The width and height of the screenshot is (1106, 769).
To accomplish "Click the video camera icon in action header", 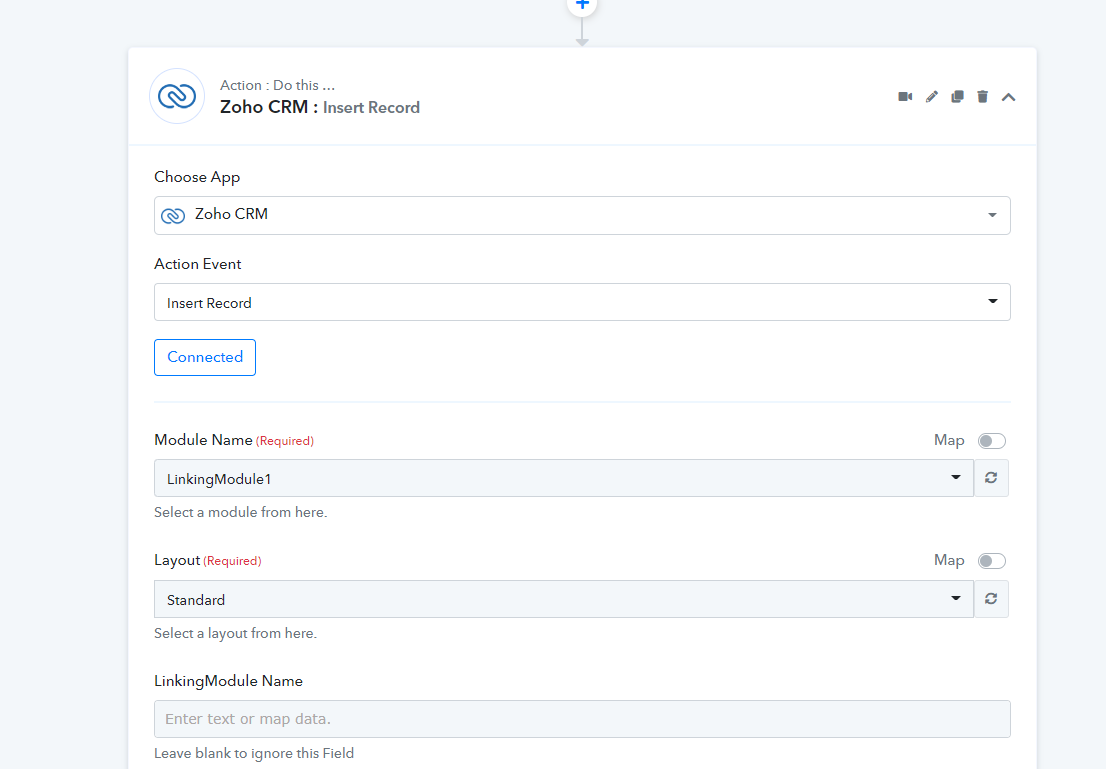I will pos(905,97).
